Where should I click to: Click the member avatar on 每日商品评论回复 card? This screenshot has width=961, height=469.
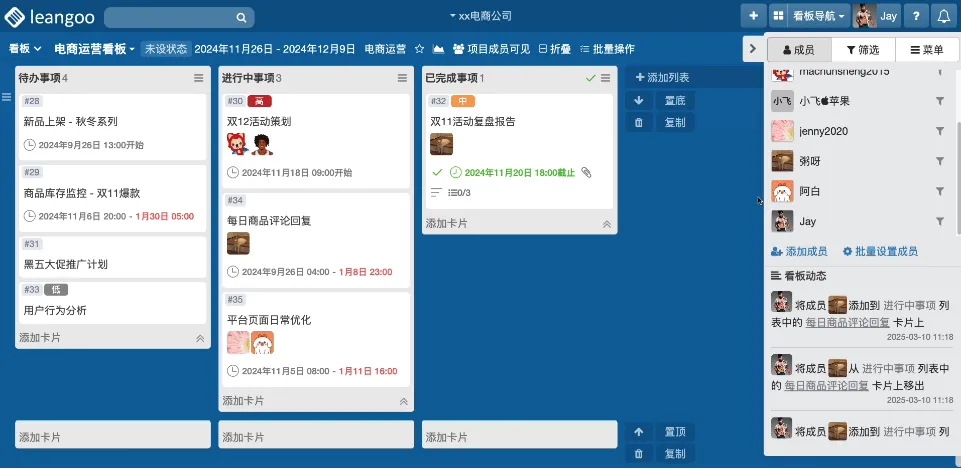click(x=238, y=243)
